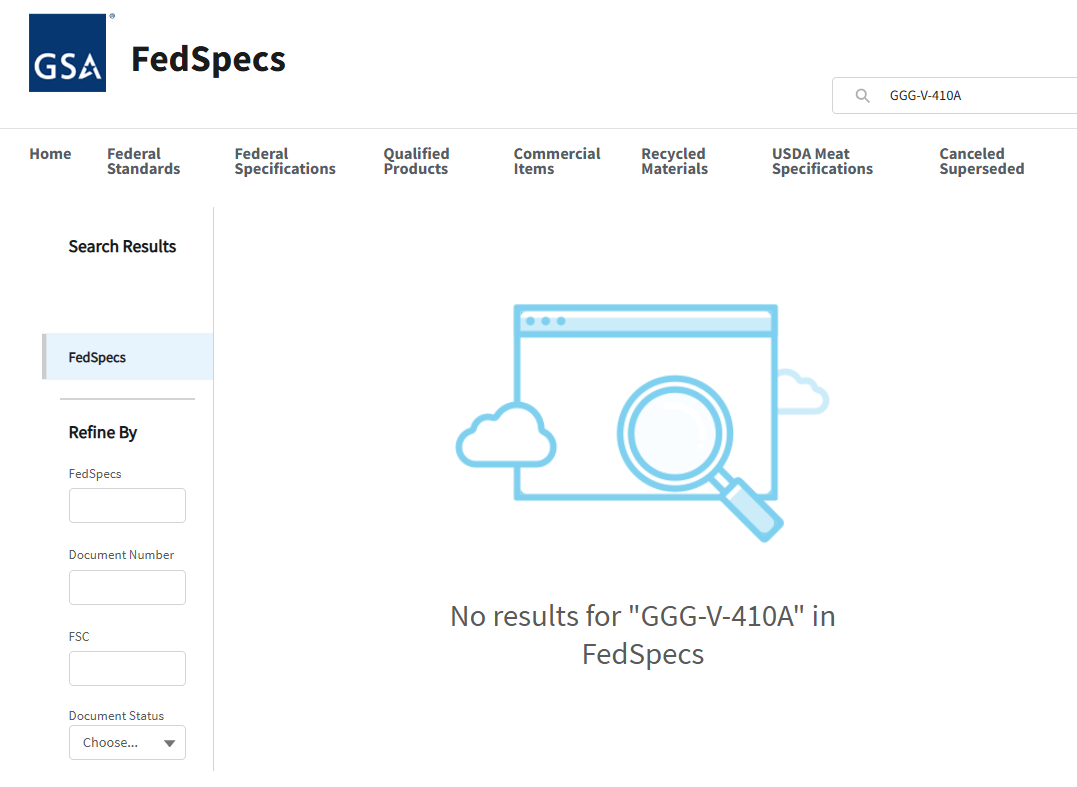Click the large cloud graphic on left

[505, 435]
